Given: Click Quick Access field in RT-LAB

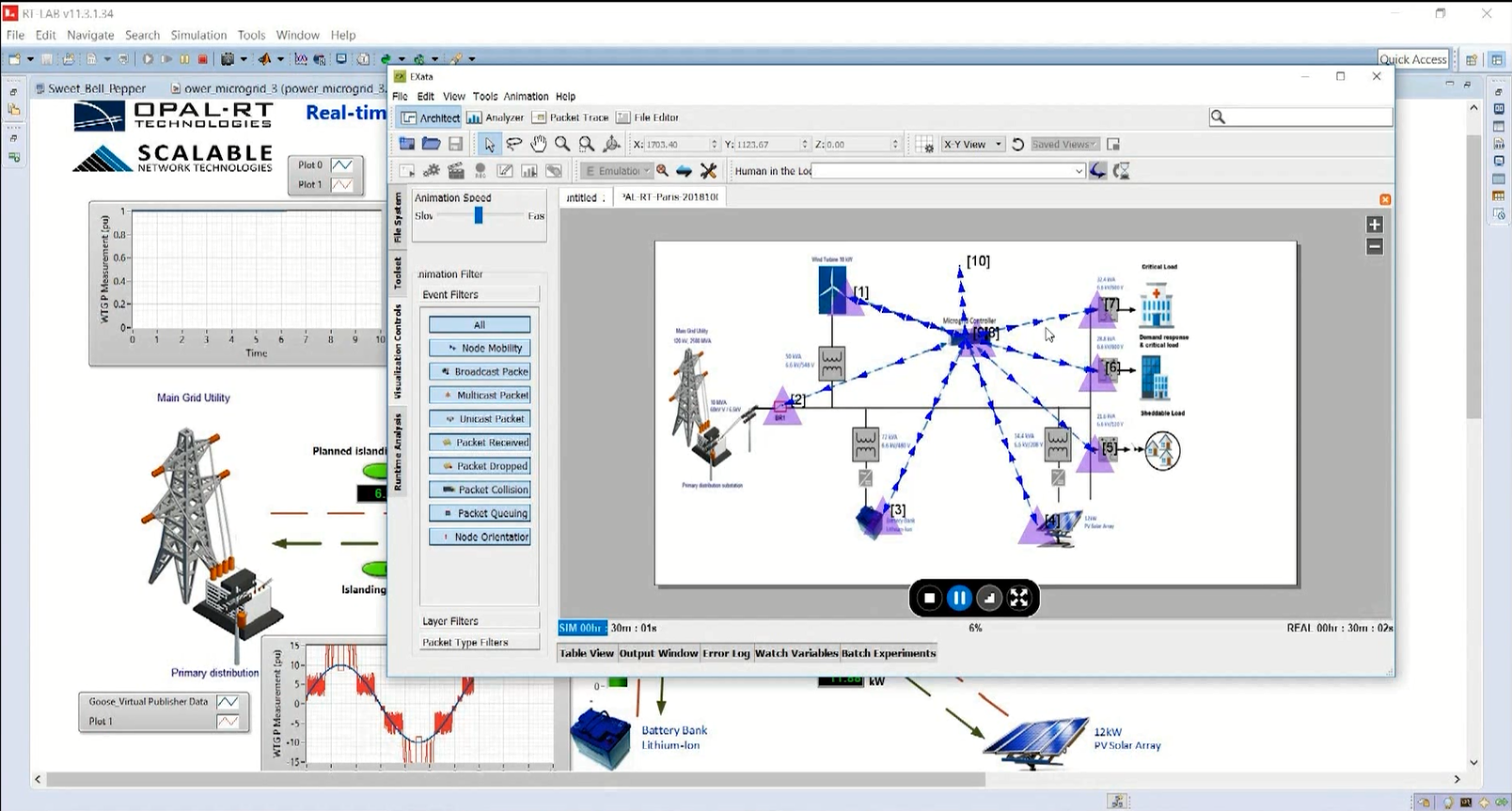Looking at the screenshot, I should click(1412, 59).
